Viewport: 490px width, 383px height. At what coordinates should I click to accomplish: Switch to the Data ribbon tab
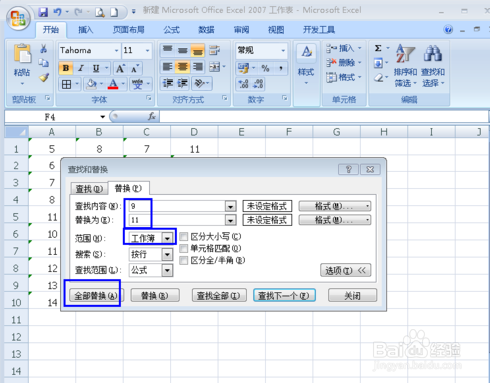206,30
